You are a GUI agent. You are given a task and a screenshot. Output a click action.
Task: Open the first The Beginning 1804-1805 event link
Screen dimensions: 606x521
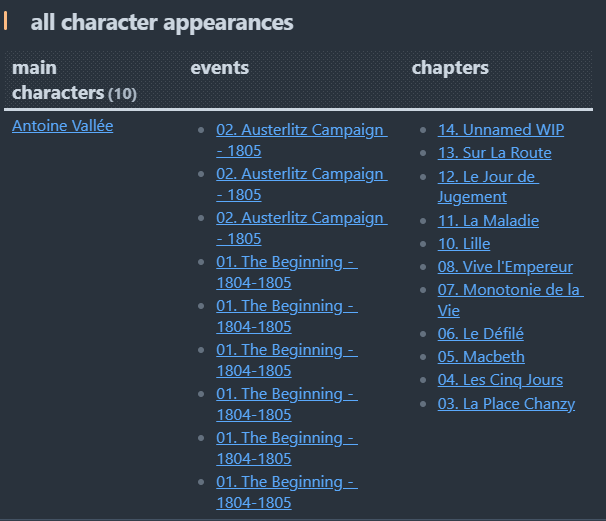pyautogui.click(x=287, y=272)
